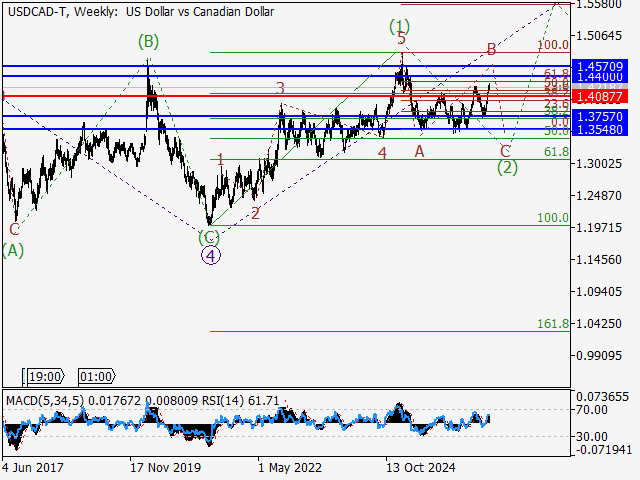Select the green 100.0 Fibonacci label
Viewport: 640px width, 480px height.
coord(553,218)
